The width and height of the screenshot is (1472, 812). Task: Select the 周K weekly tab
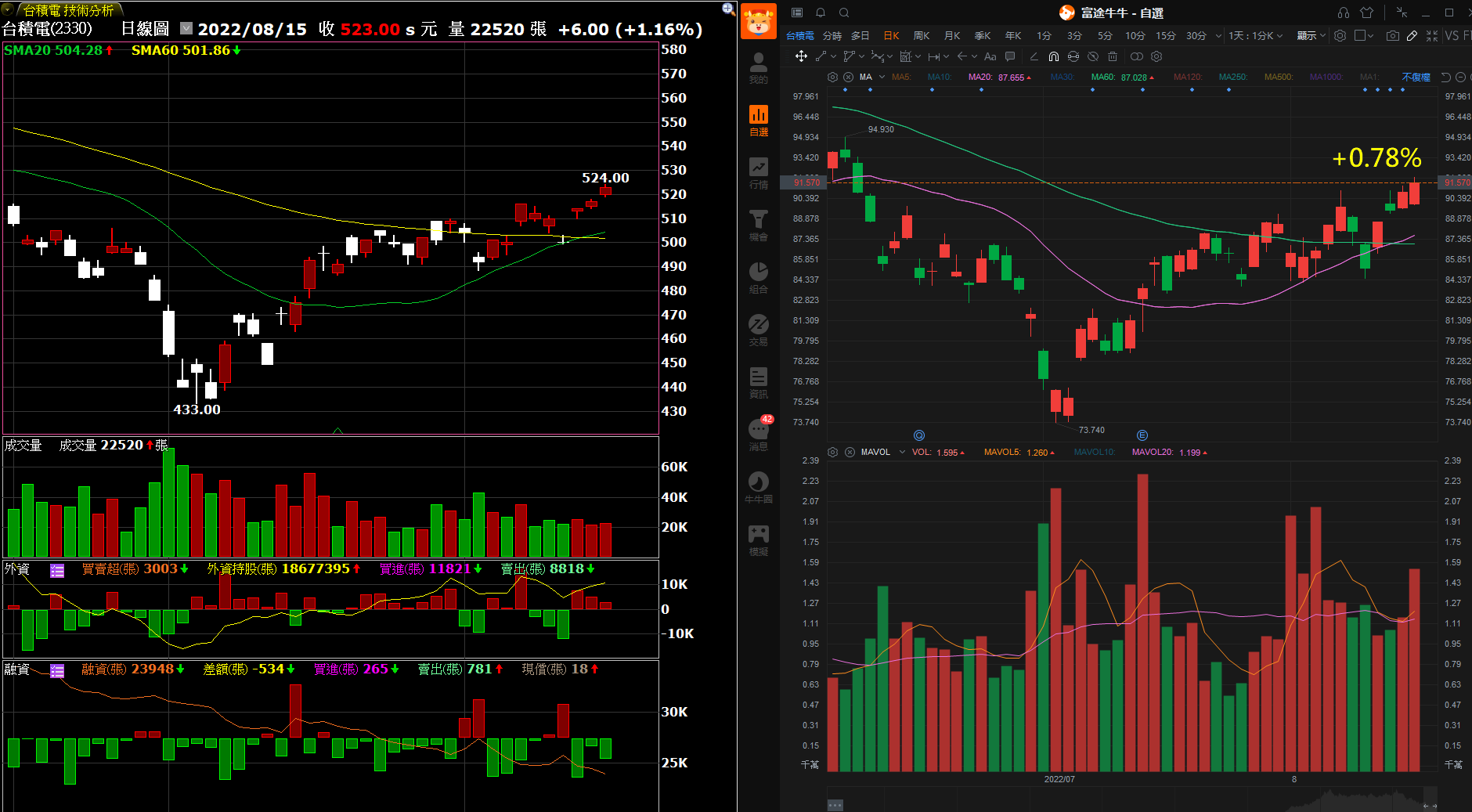[x=922, y=36]
